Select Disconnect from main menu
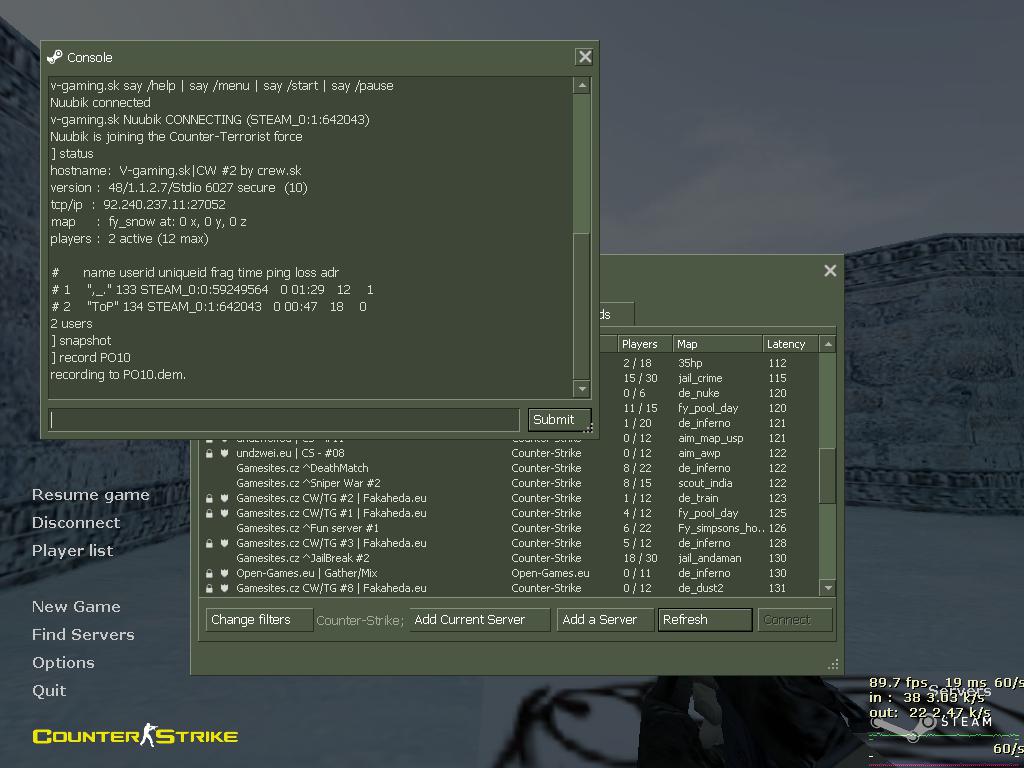Viewport: 1024px width, 768px height. coord(76,522)
